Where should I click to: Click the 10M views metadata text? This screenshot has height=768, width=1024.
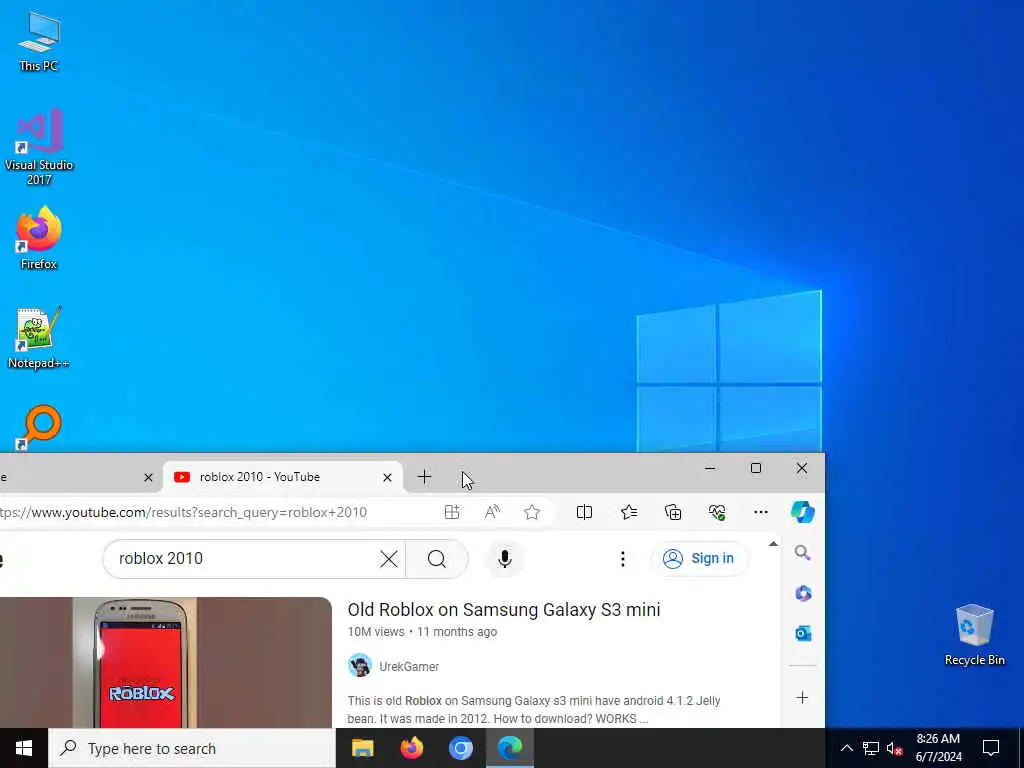tap(376, 632)
